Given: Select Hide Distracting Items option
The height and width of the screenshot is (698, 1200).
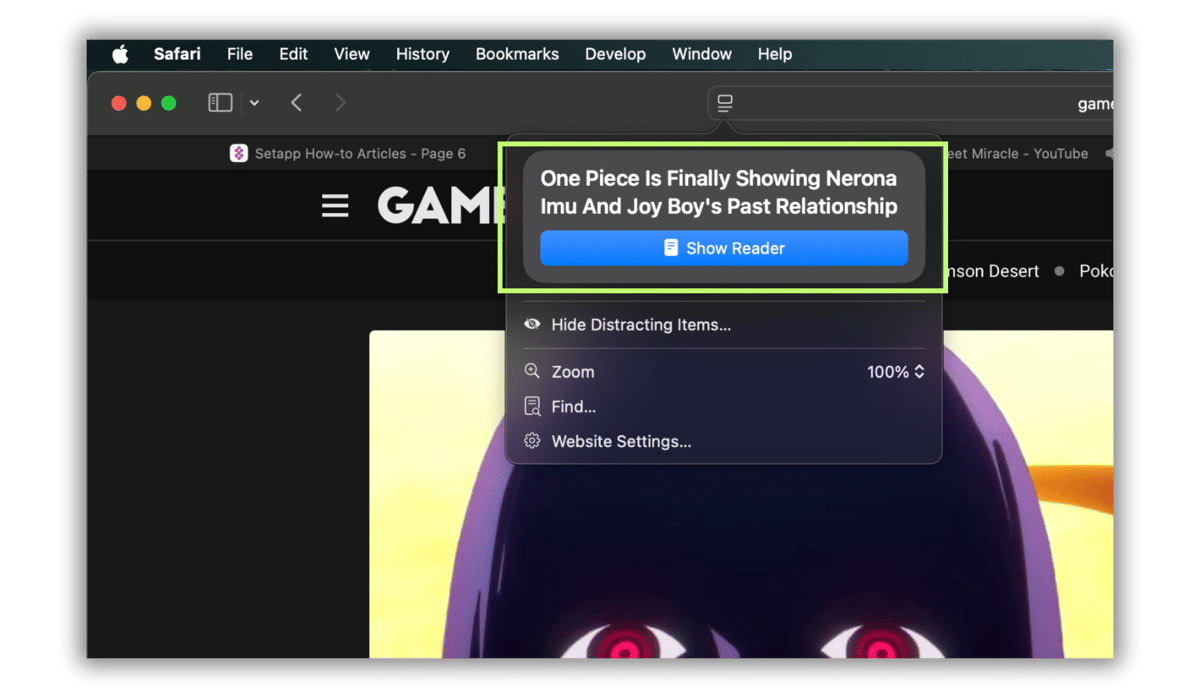Looking at the screenshot, I should coord(640,325).
